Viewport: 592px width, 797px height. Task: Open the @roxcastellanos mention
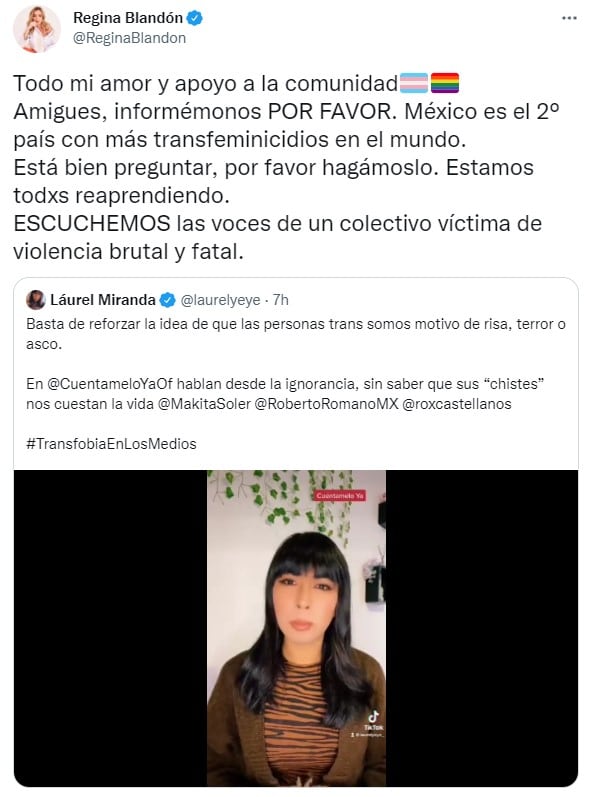[x=456, y=404]
